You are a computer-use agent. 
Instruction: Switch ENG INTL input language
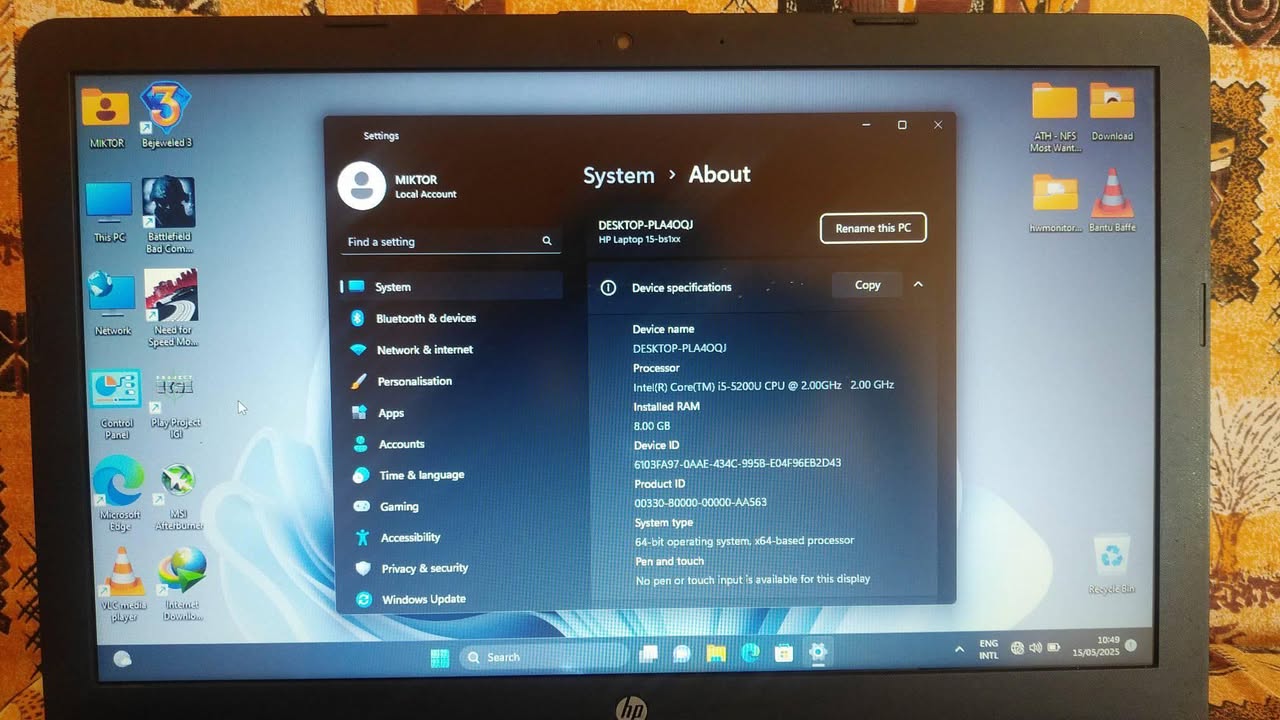pos(988,649)
